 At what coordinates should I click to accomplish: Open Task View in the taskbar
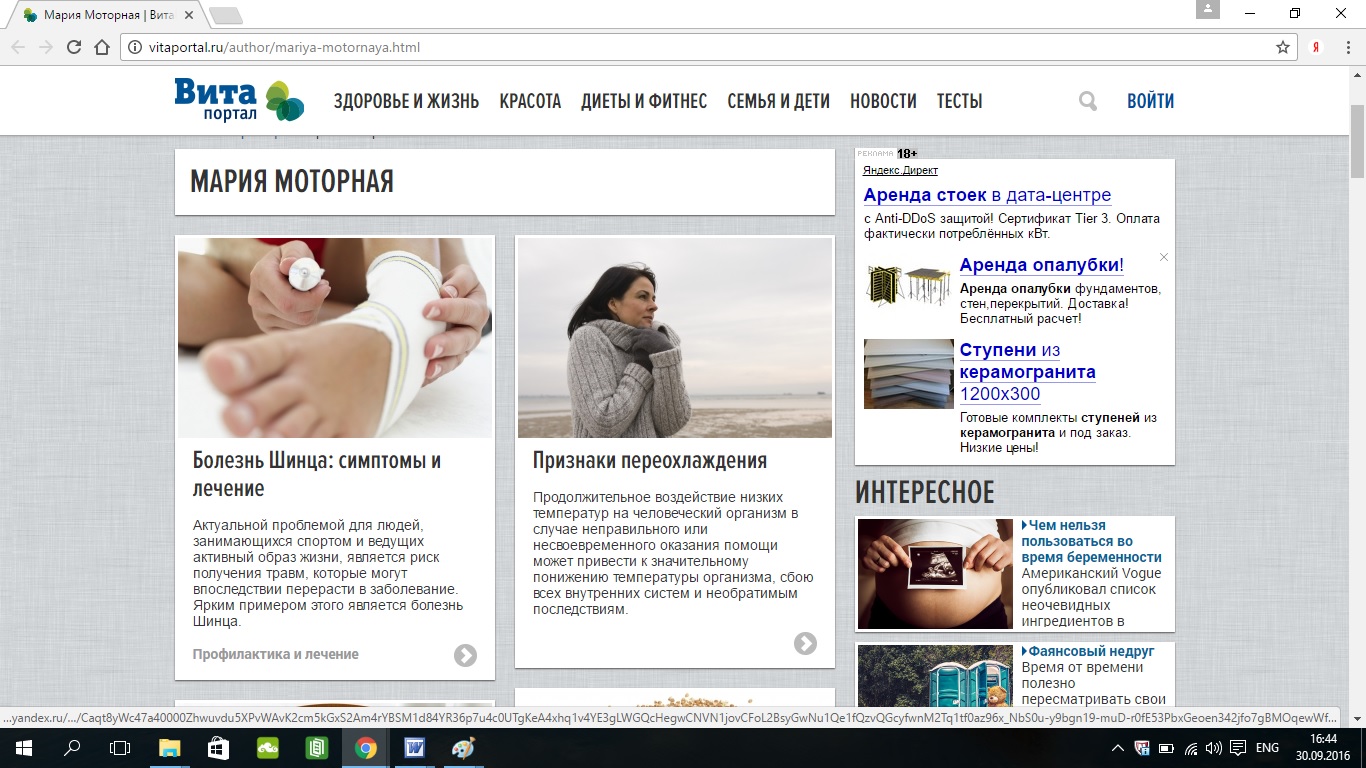tap(120, 748)
